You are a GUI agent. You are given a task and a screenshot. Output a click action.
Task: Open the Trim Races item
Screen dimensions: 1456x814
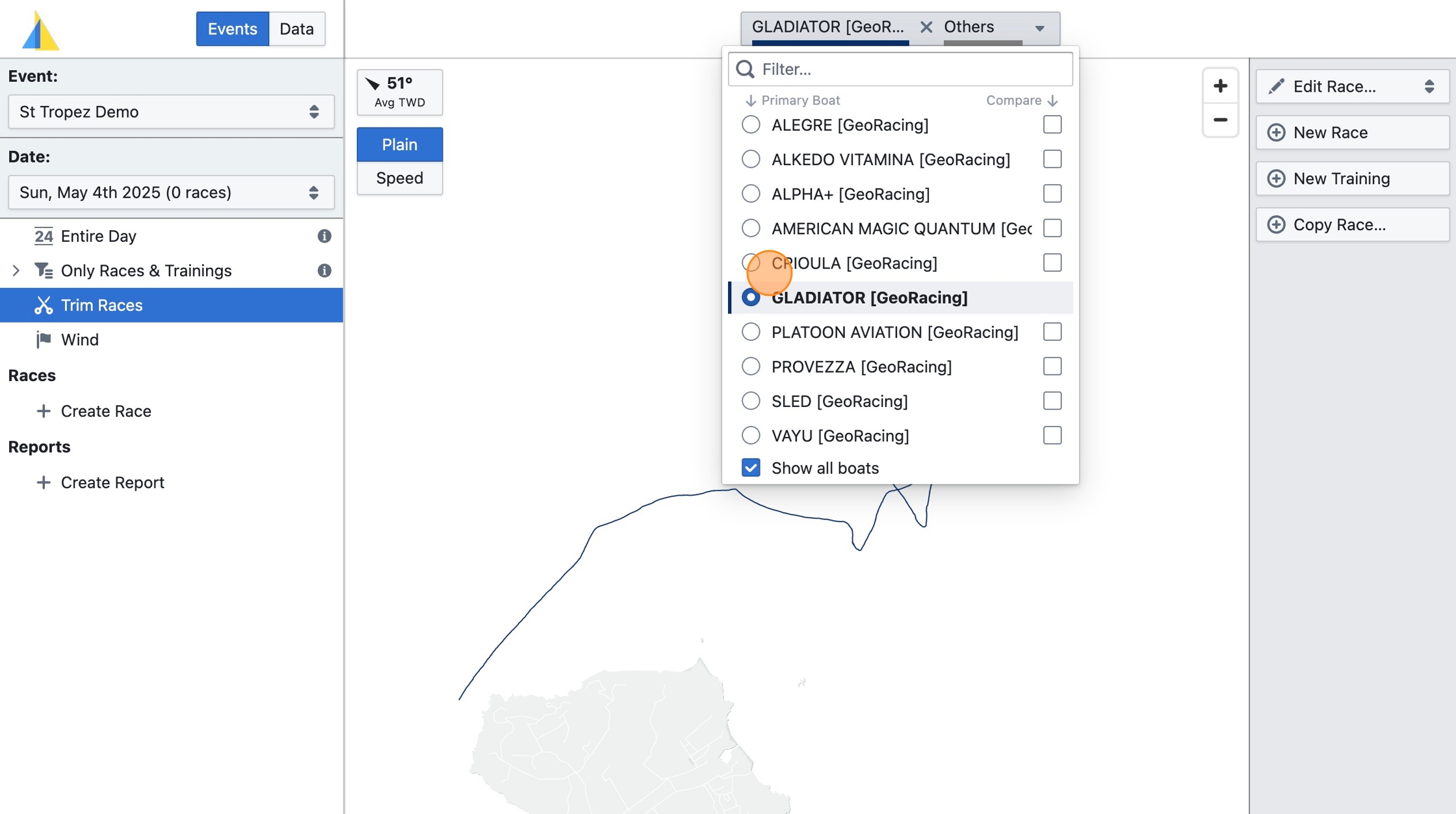[x=172, y=305]
